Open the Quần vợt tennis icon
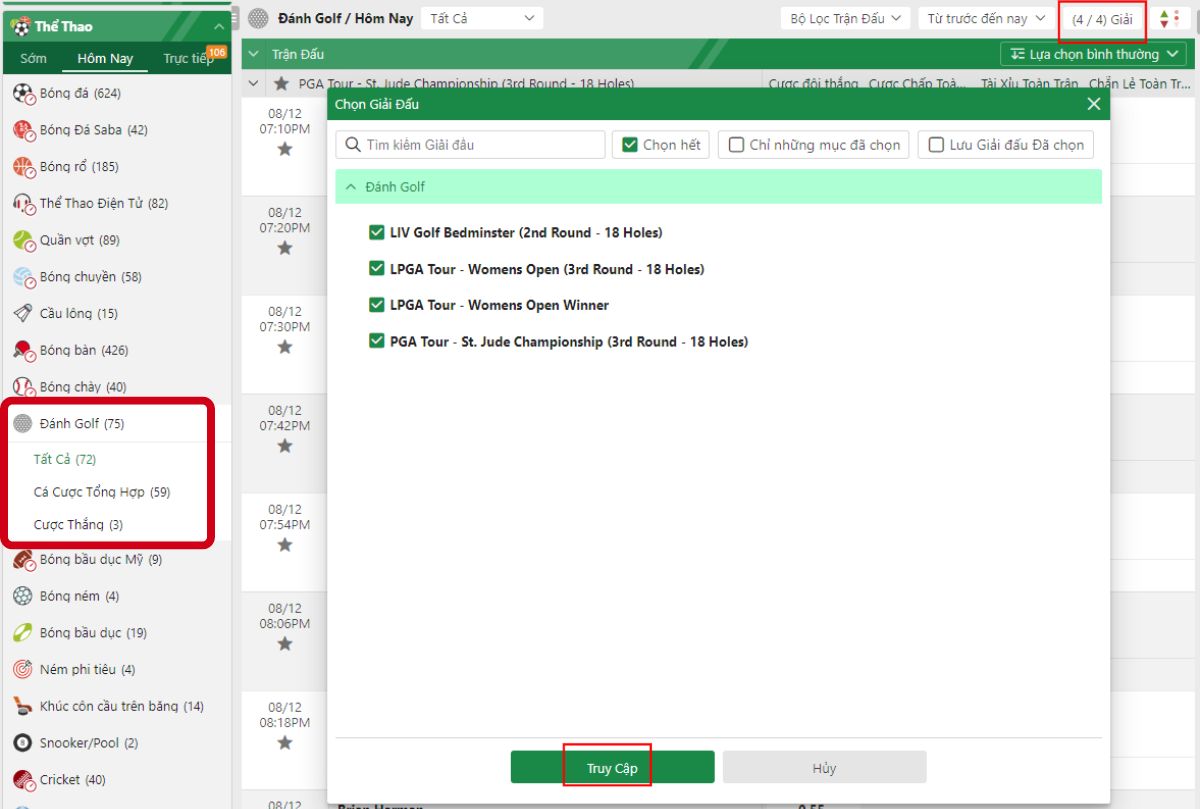The width and height of the screenshot is (1200, 809). tap(23, 240)
